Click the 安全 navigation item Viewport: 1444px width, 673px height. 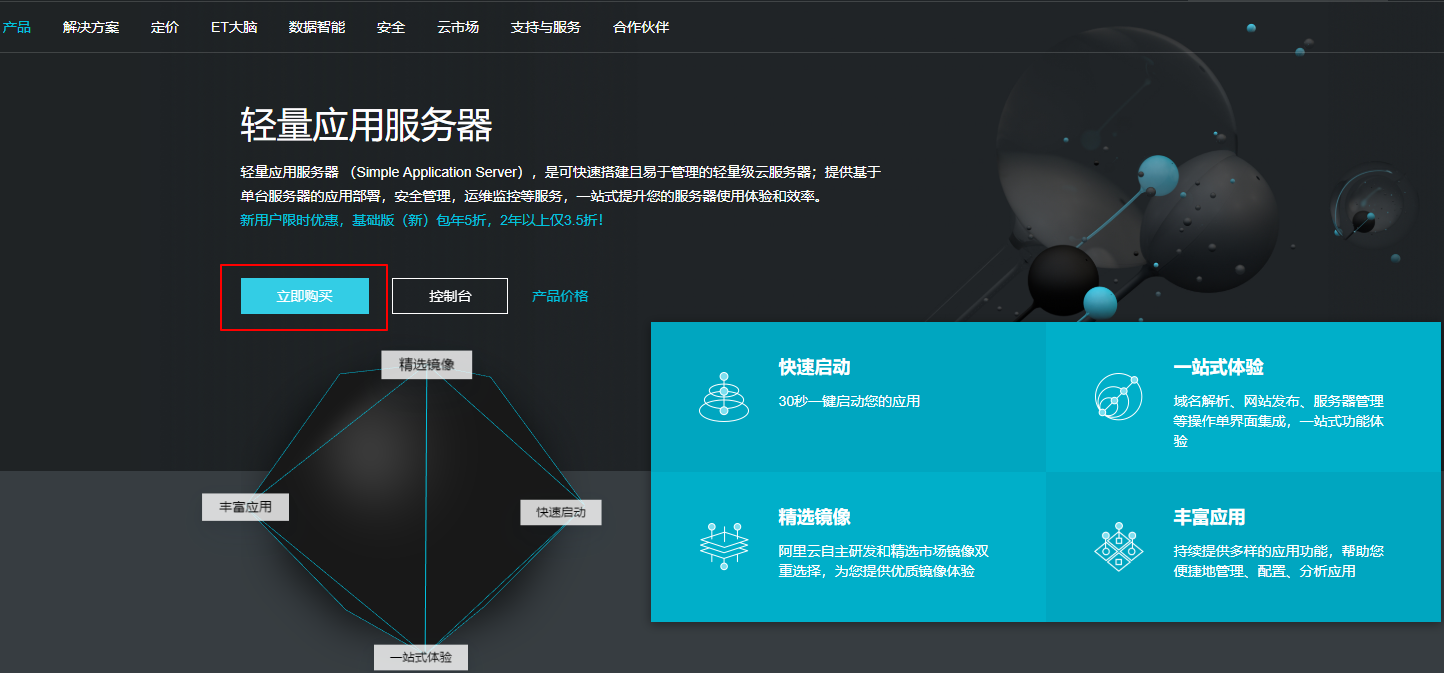[391, 27]
